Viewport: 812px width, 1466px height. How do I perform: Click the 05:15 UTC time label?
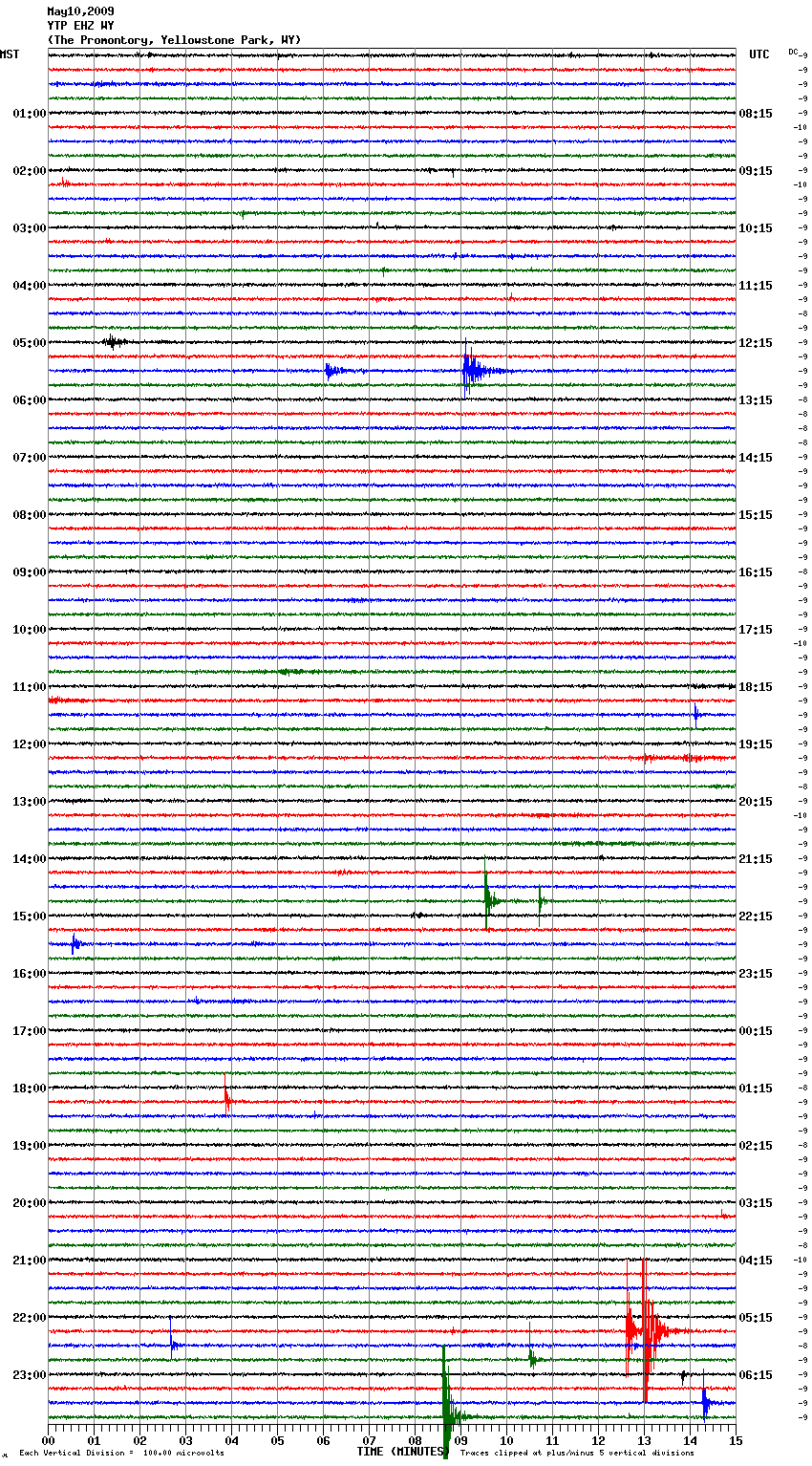click(756, 1318)
